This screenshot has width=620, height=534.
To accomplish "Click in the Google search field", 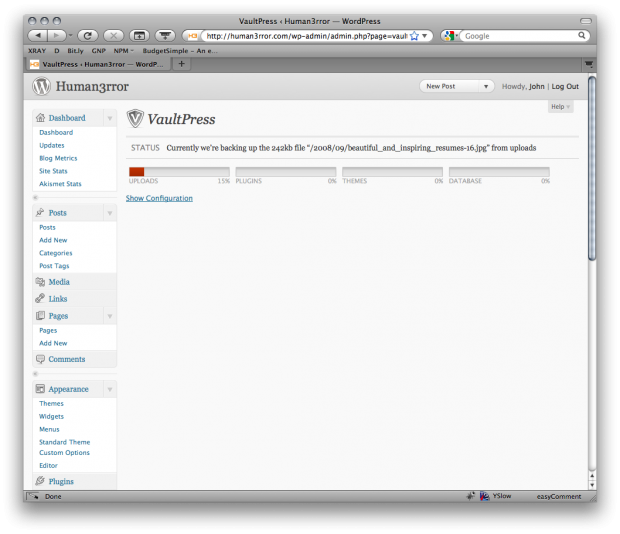I will (518, 36).
